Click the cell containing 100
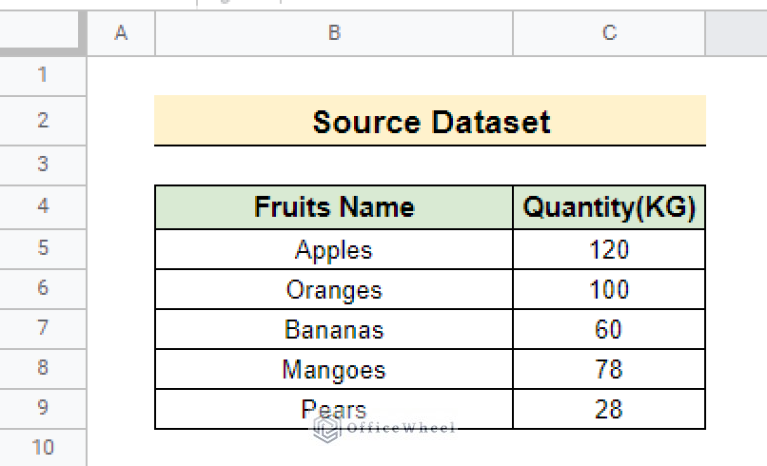The height and width of the screenshot is (466, 767). (609, 289)
